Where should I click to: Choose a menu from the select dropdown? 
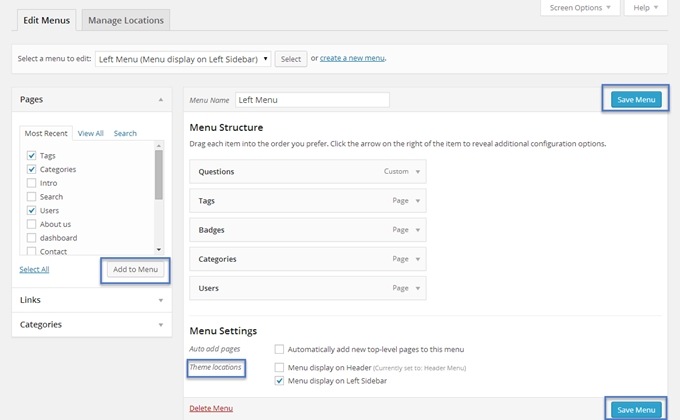(182, 59)
